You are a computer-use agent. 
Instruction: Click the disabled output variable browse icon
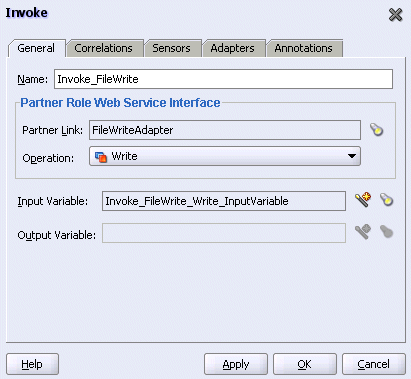click(387, 232)
